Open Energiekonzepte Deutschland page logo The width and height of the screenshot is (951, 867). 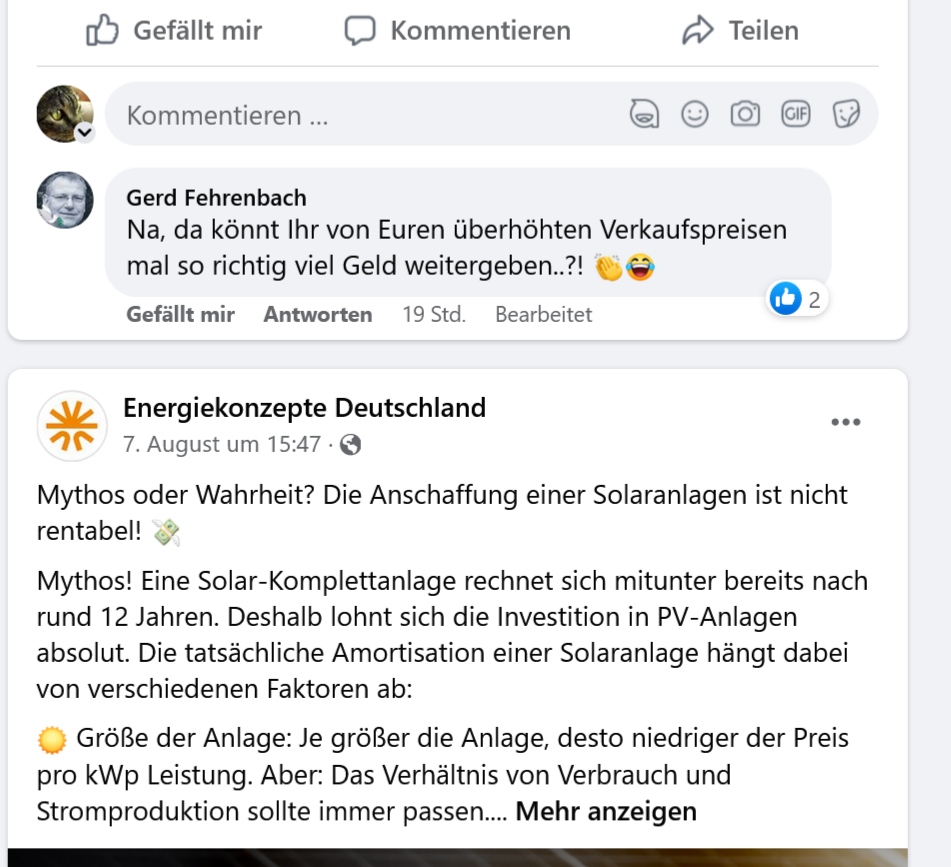(x=72, y=426)
